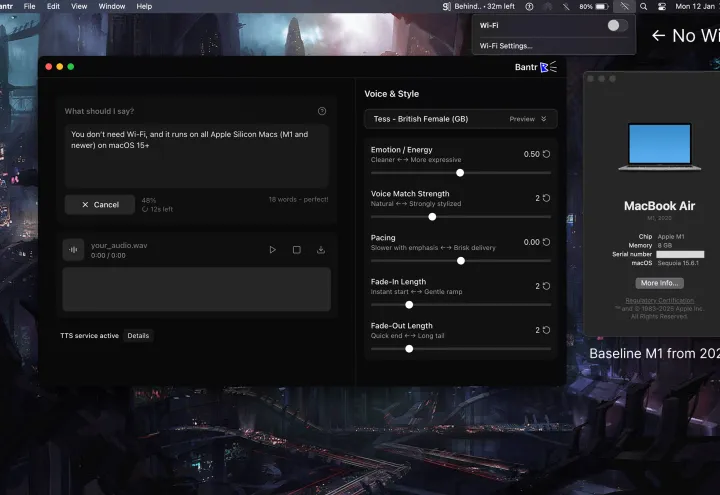This screenshot has height=495, width=720.
Task: Open the File menu
Action: click(29, 6)
